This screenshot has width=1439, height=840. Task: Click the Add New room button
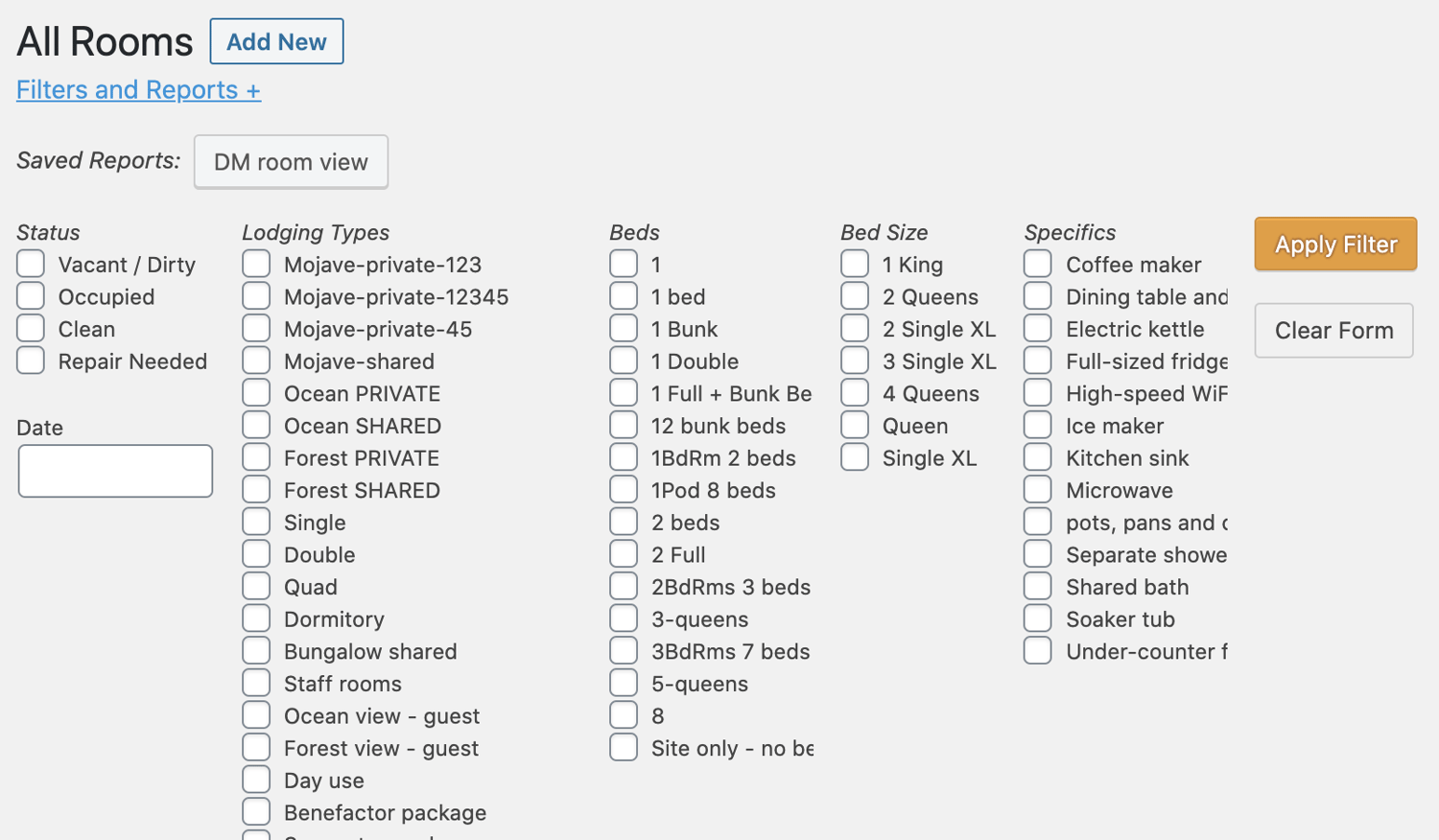click(x=276, y=42)
